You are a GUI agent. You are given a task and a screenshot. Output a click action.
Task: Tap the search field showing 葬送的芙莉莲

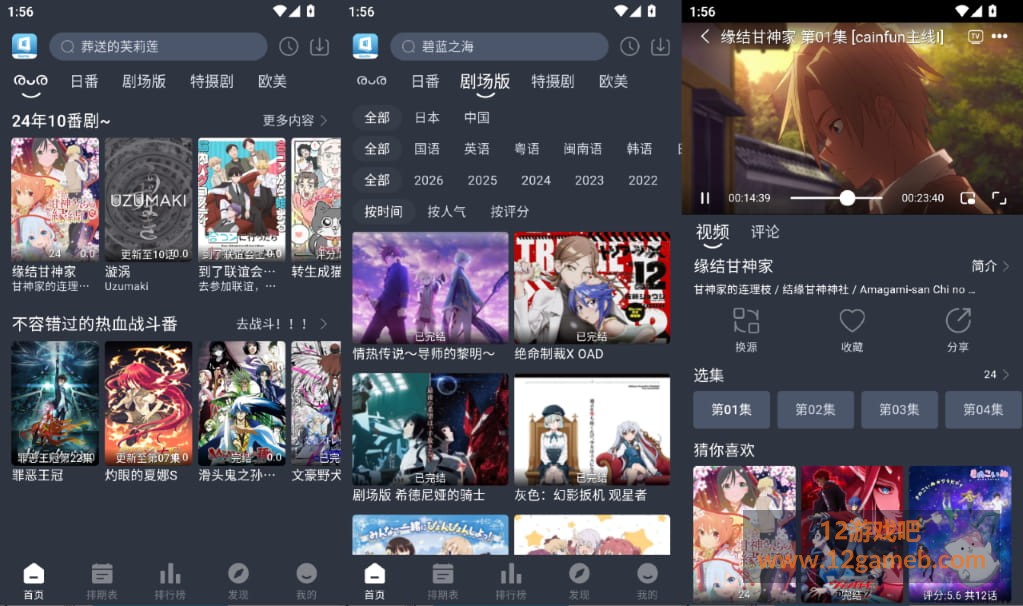(159, 46)
